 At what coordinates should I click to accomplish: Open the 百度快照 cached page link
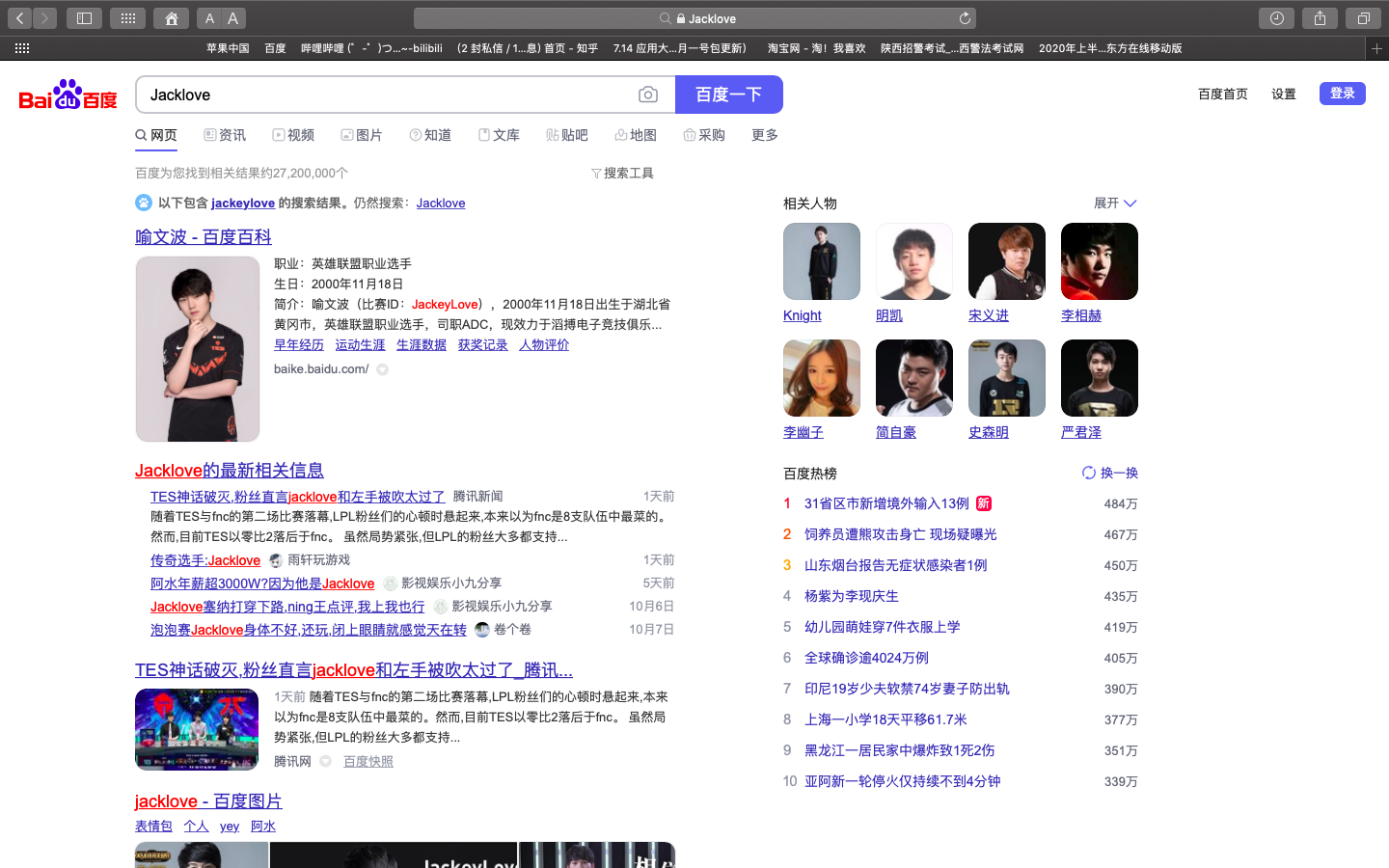pyautogui.click(x=368, y=762)
